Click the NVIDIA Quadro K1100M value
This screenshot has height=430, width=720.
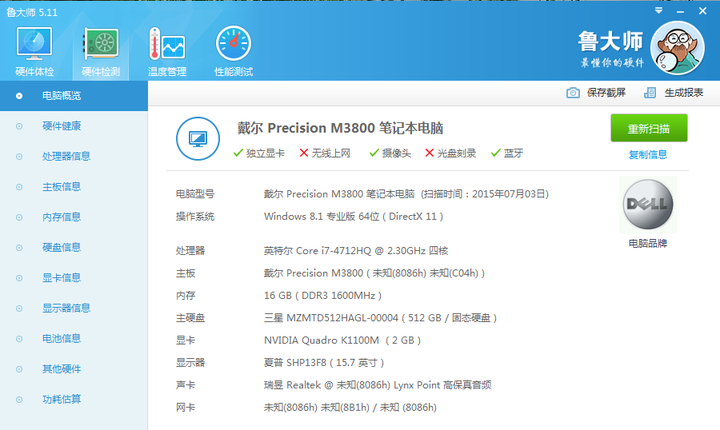343,340
